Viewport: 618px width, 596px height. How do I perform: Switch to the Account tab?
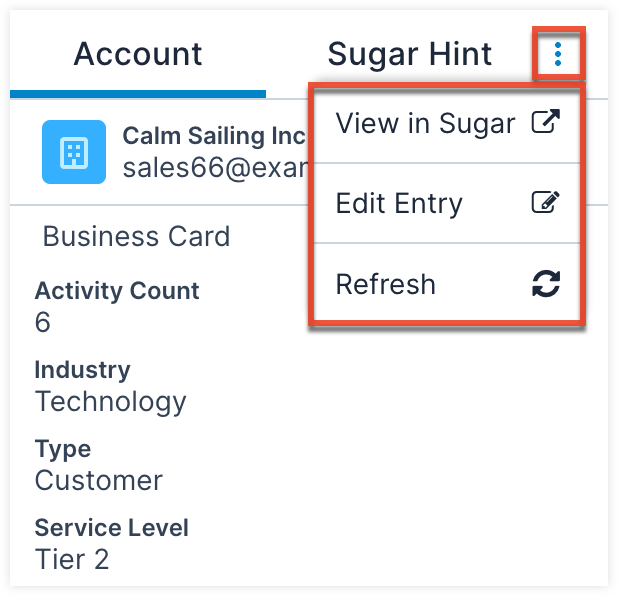coord(138,54)
